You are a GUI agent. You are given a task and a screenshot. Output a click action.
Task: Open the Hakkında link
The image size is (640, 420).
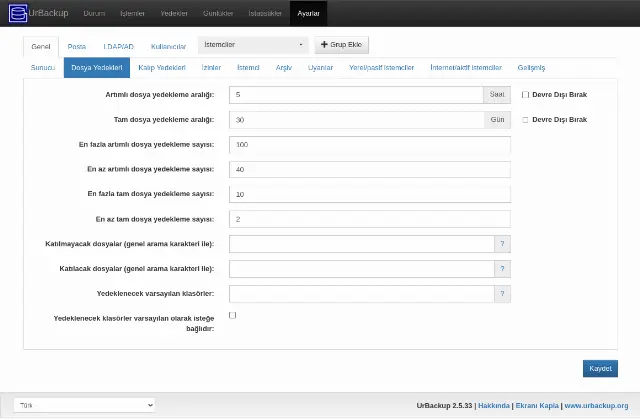pyautogui.click(x=494, y=406)
